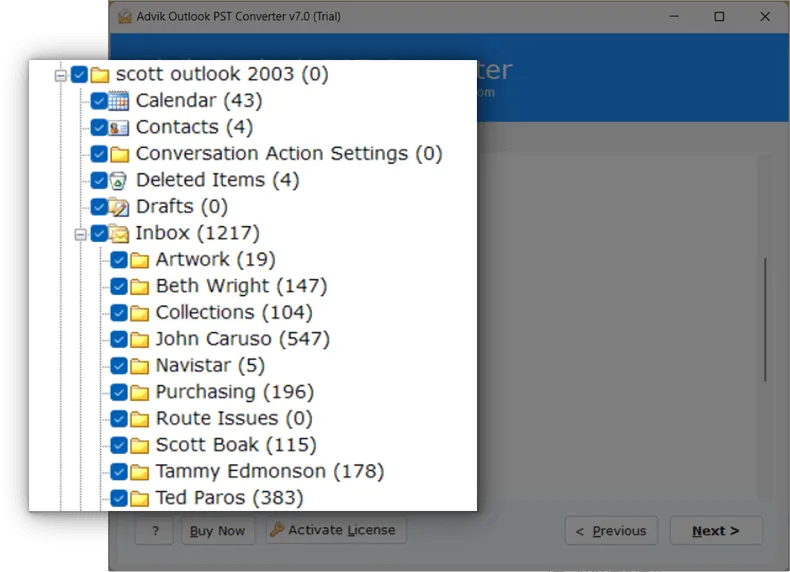Open the Activate License dialog
Viewport: 790px width, 572px height.
tap(334, 530)
